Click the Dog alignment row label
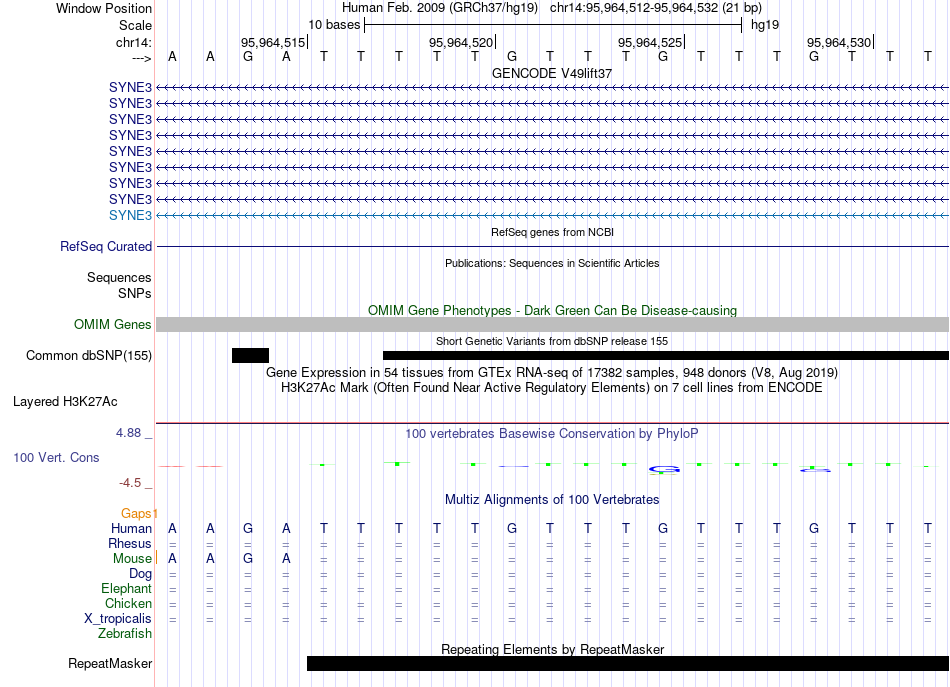The width and height of the screenshot is (950, 687). 140,574
